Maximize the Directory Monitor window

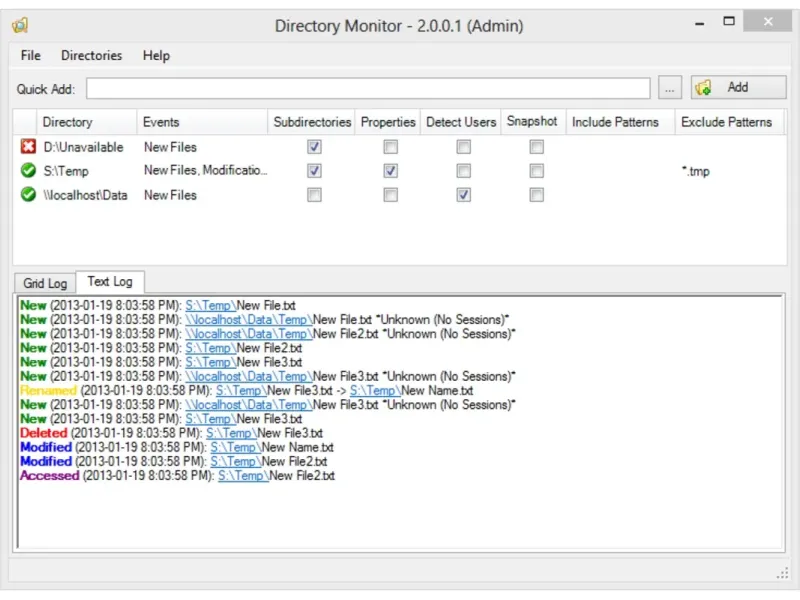pos(729,21)
